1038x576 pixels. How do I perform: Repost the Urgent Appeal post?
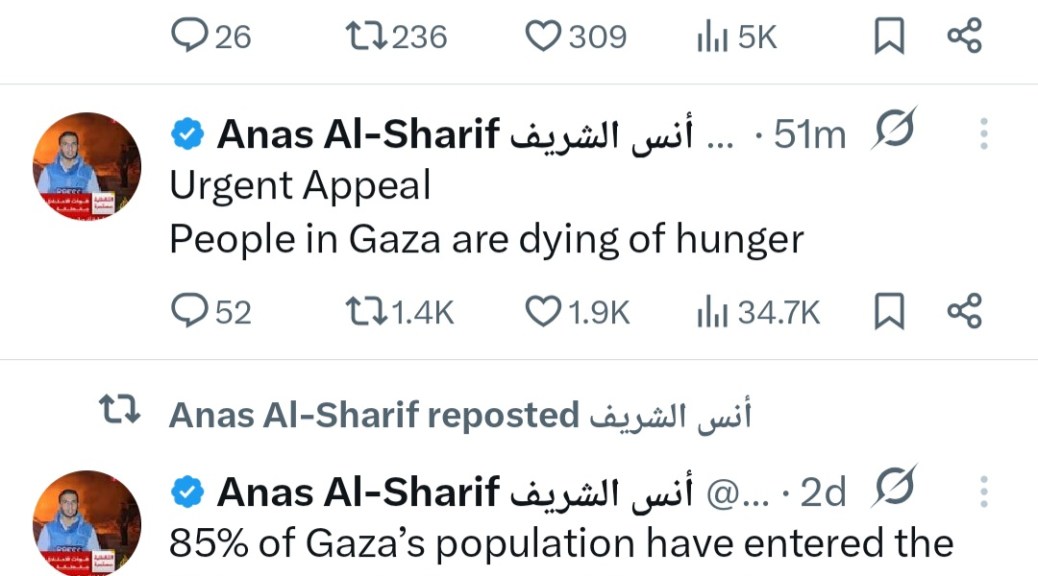(x=364, y=313)
